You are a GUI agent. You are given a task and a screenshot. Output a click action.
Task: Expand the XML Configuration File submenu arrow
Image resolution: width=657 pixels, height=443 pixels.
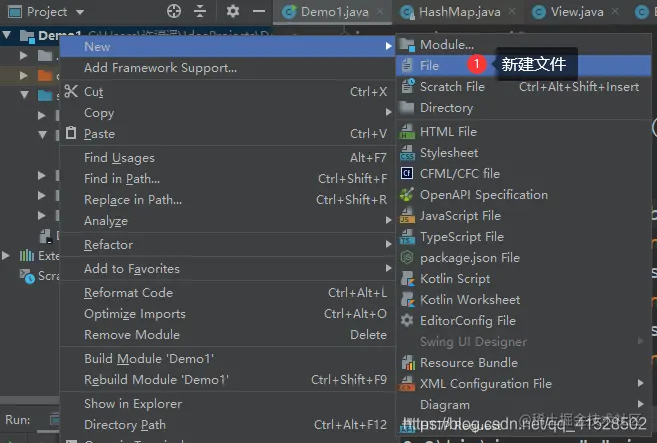tap(640, 383)
